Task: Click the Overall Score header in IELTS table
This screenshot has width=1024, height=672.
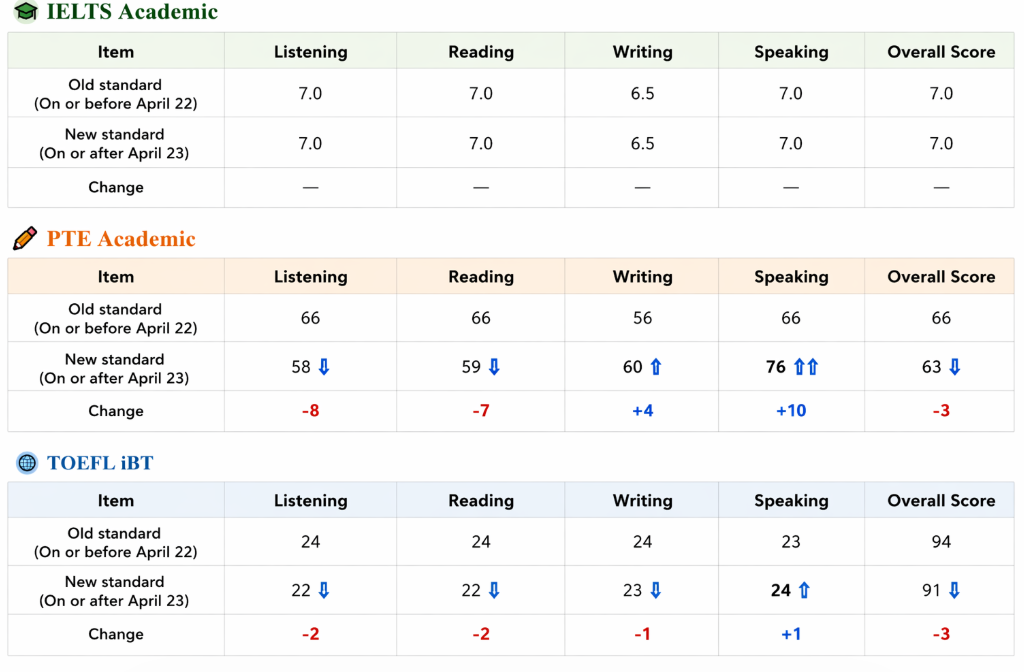Action: pyautogui.click(x=941, y=52)
